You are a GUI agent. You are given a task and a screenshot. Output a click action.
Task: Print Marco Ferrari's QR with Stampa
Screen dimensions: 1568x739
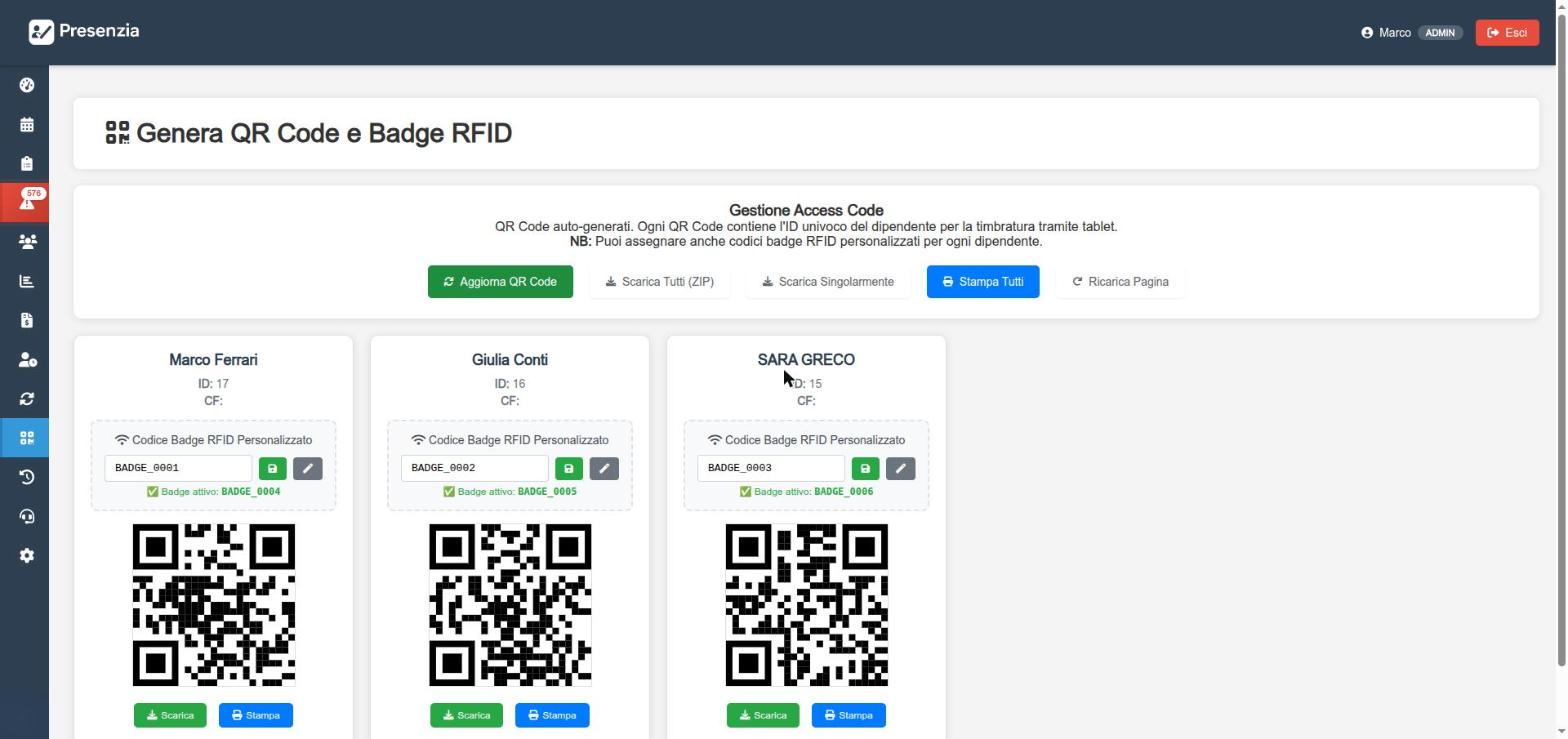pyautogui.click(x=256, y=715)
